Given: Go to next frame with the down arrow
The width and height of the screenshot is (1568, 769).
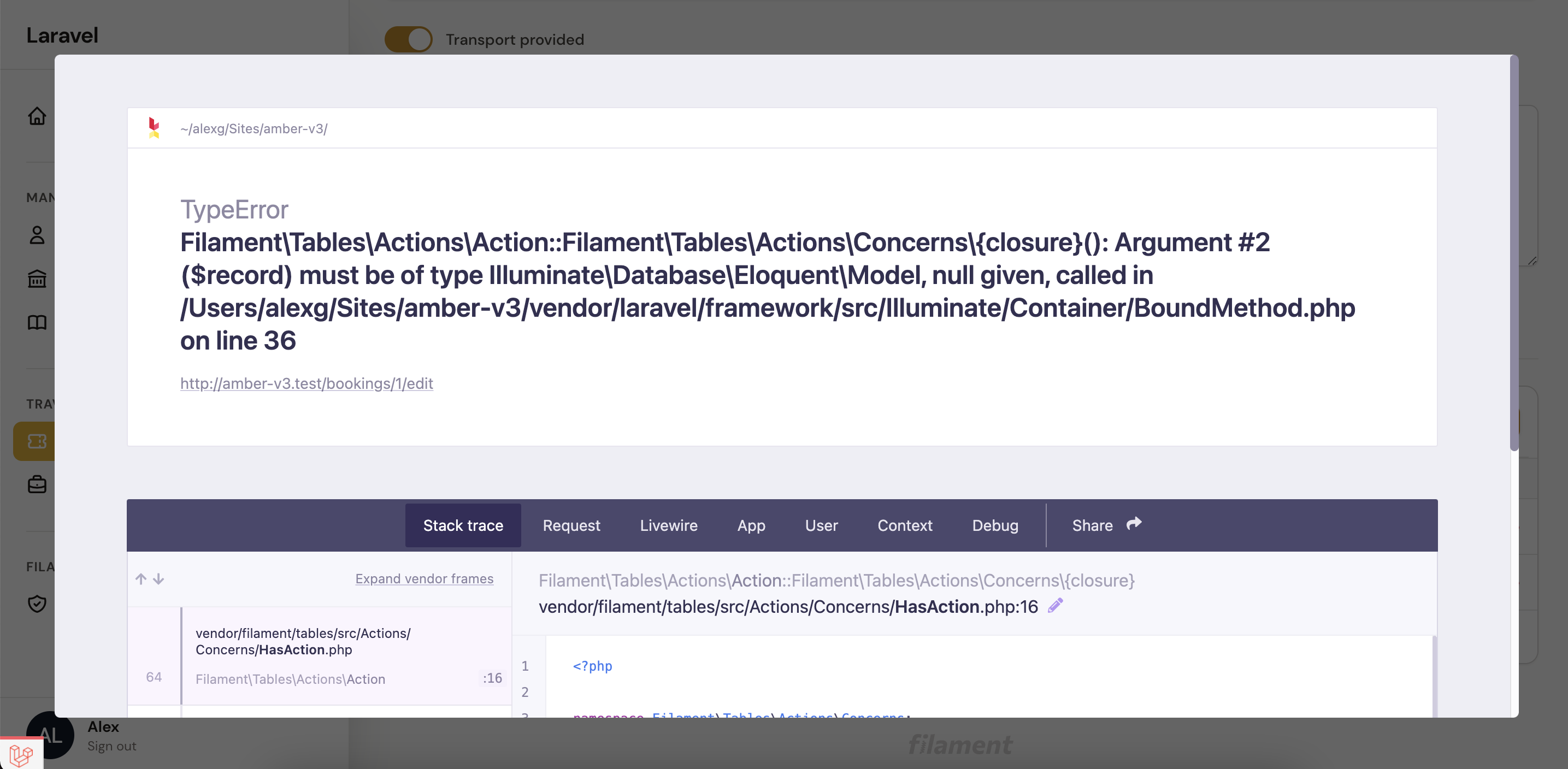Looking at the screenshot, I should (159, 579).
